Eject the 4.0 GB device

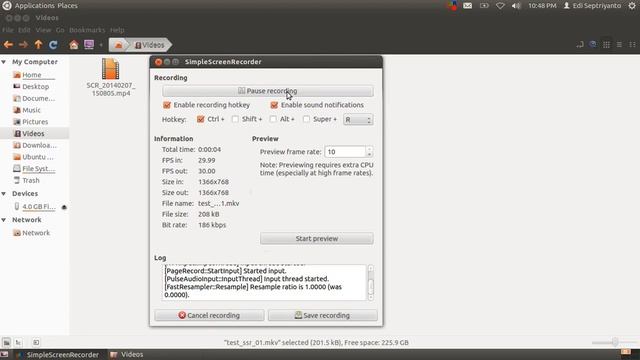pyautogui.click(x=64, y=207)
